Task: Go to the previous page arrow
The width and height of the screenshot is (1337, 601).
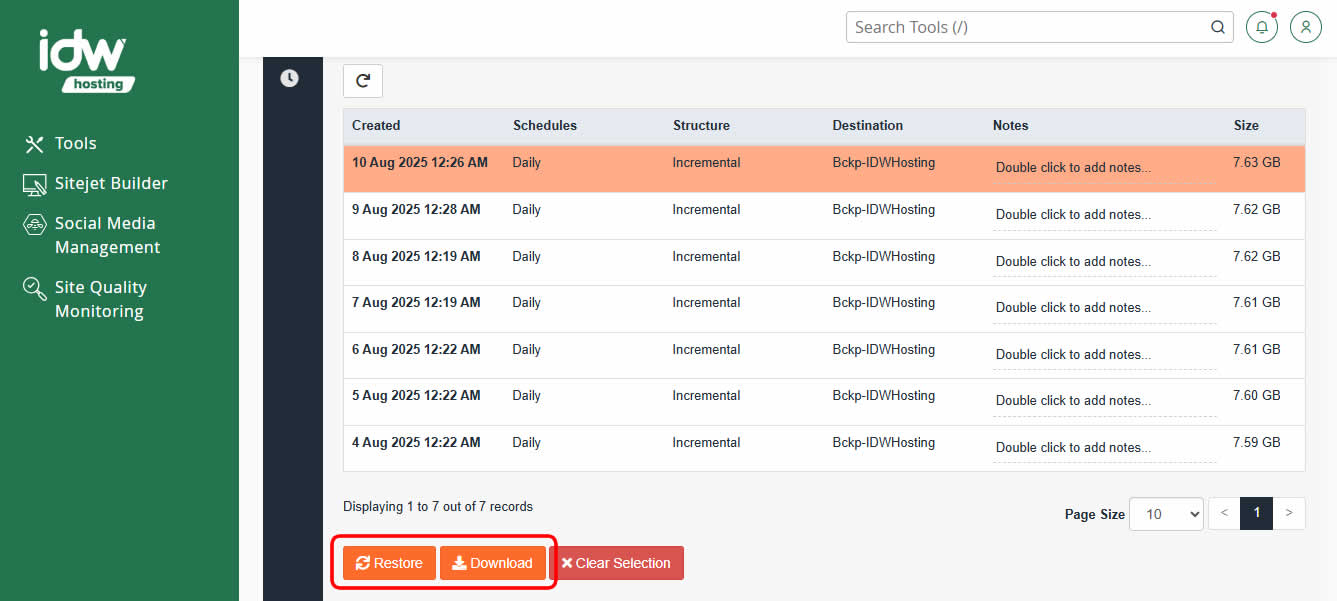Action: 1224,514
